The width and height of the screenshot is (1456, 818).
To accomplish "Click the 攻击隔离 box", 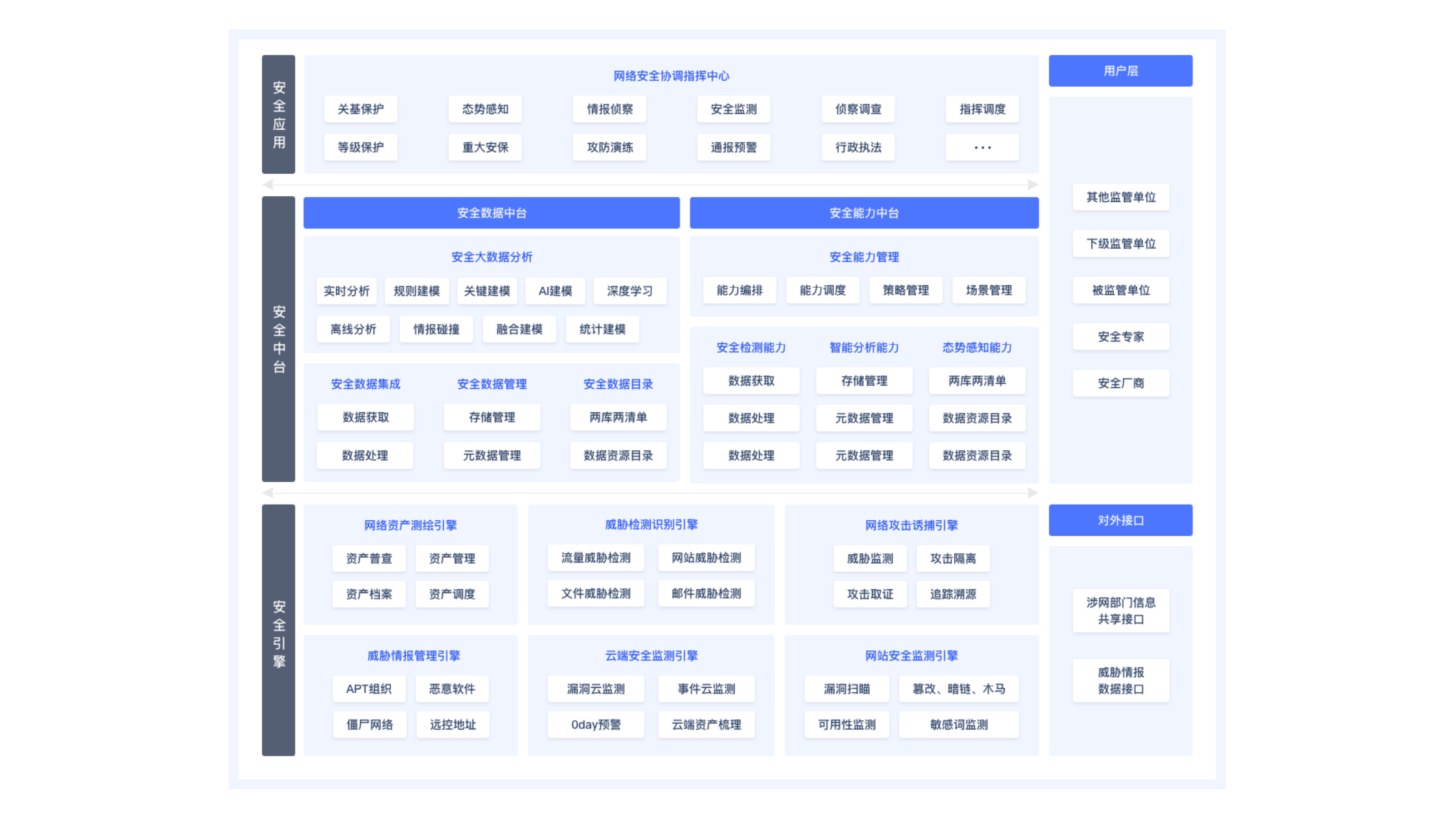I will 953,559.
